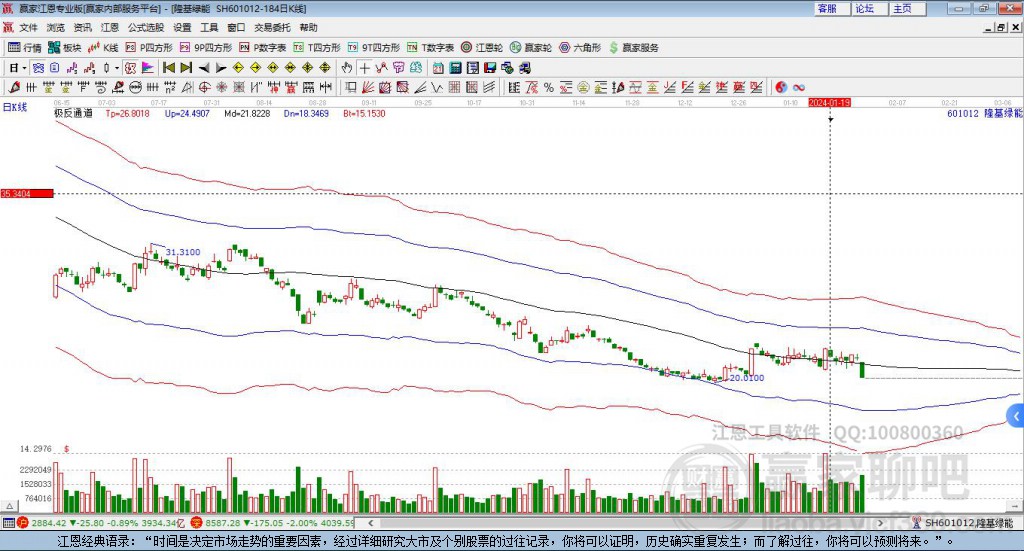
Task: Open the 板块 sector view
Action: 64,48
